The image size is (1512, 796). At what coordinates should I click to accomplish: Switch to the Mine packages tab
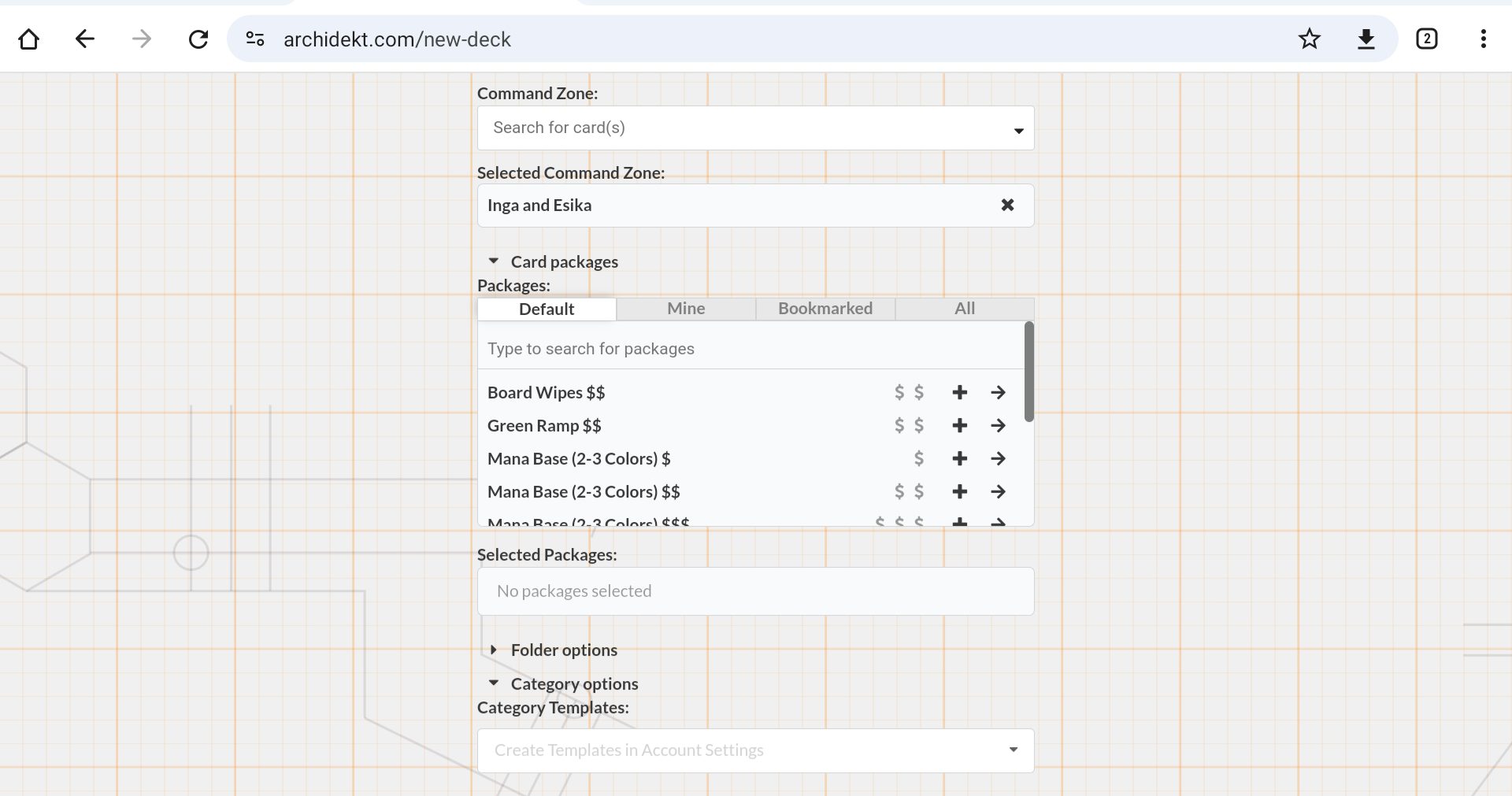[686, 309]
